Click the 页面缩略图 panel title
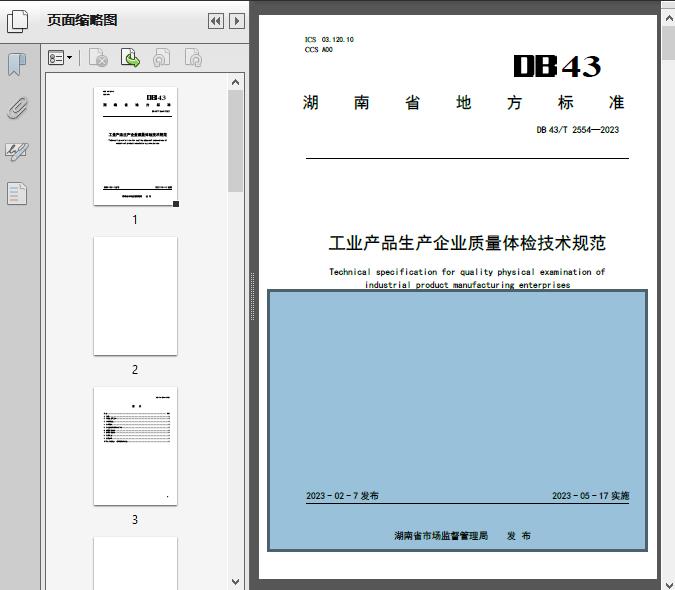The height and width of the screenshot is (590, 675). [82, 20]
